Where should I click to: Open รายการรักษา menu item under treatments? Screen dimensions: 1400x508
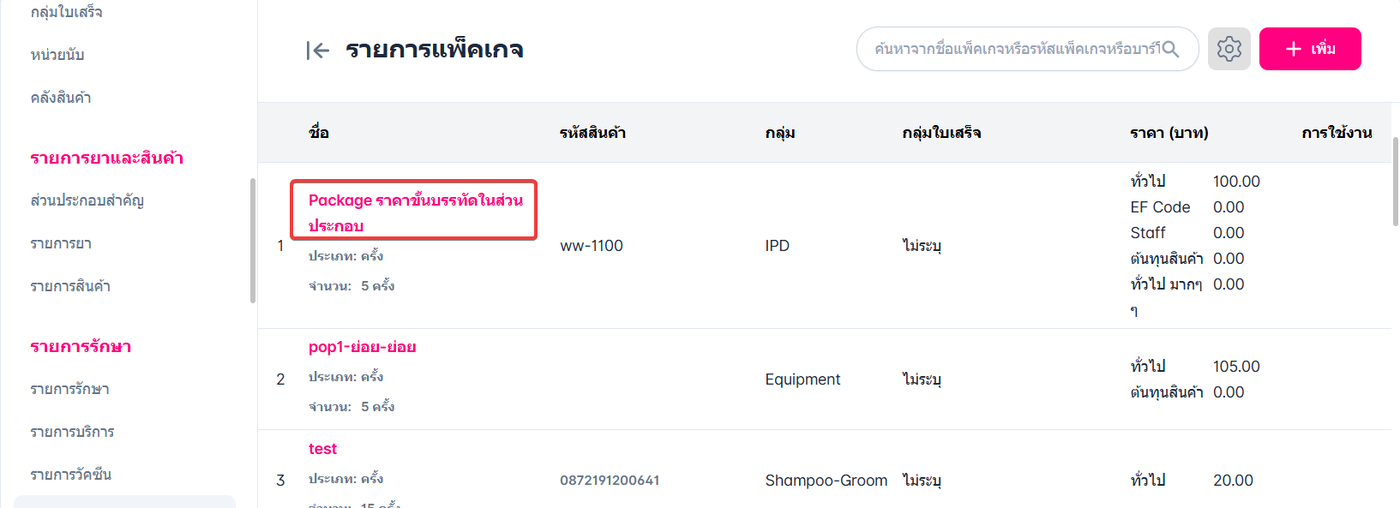tap(70, 389)
